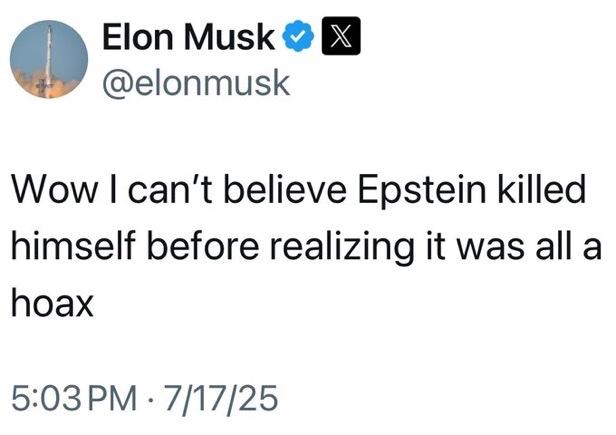The height and width of the screenshot is (435, 616).
Task: Open the Elon Musk display name
Action: 188,37
